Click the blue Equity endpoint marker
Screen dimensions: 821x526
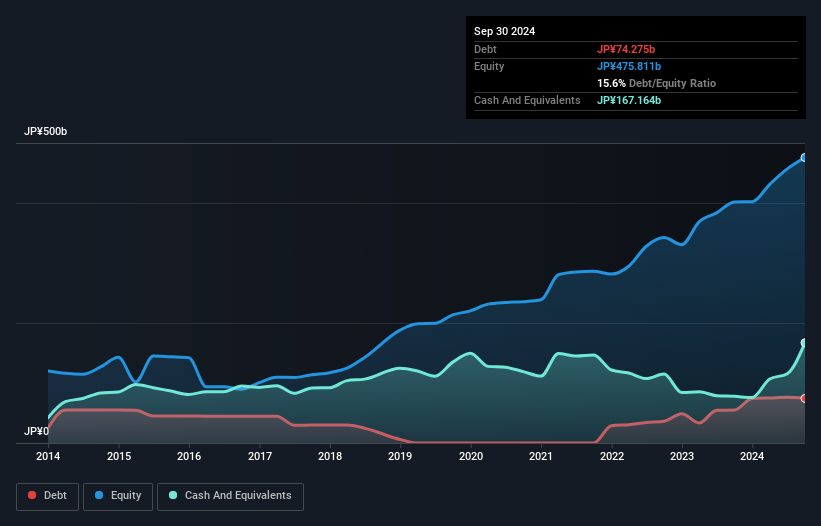pos(803,158)
